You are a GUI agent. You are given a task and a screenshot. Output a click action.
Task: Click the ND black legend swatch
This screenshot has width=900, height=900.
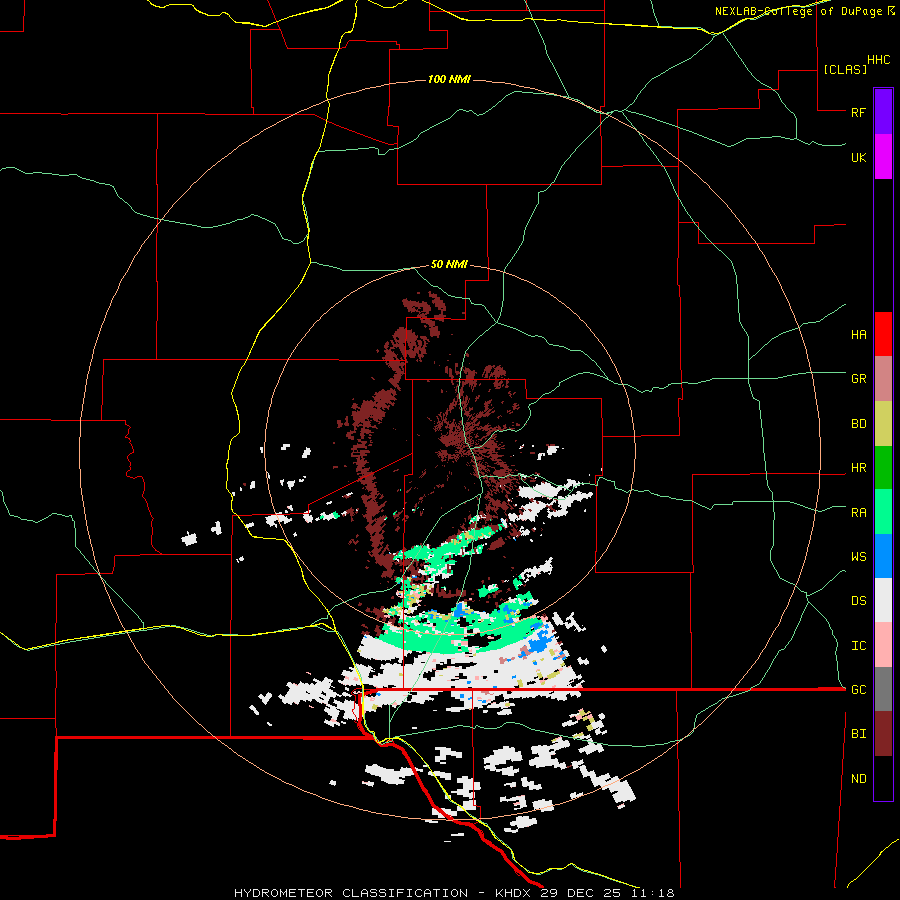tap(883, 778)
